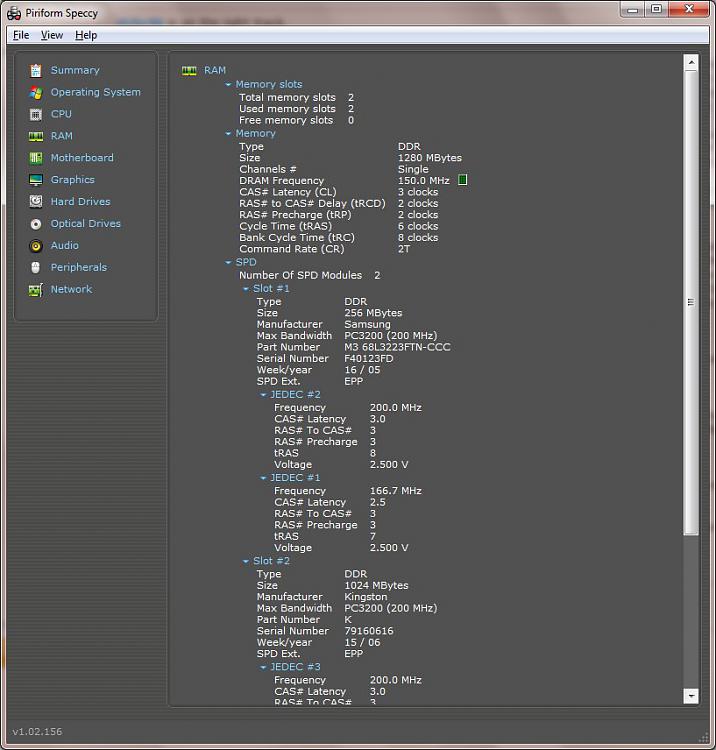This screenshot has width=716, height=750.
Task: Click the Optical Drives disc icon
Action: pos(36,224)
